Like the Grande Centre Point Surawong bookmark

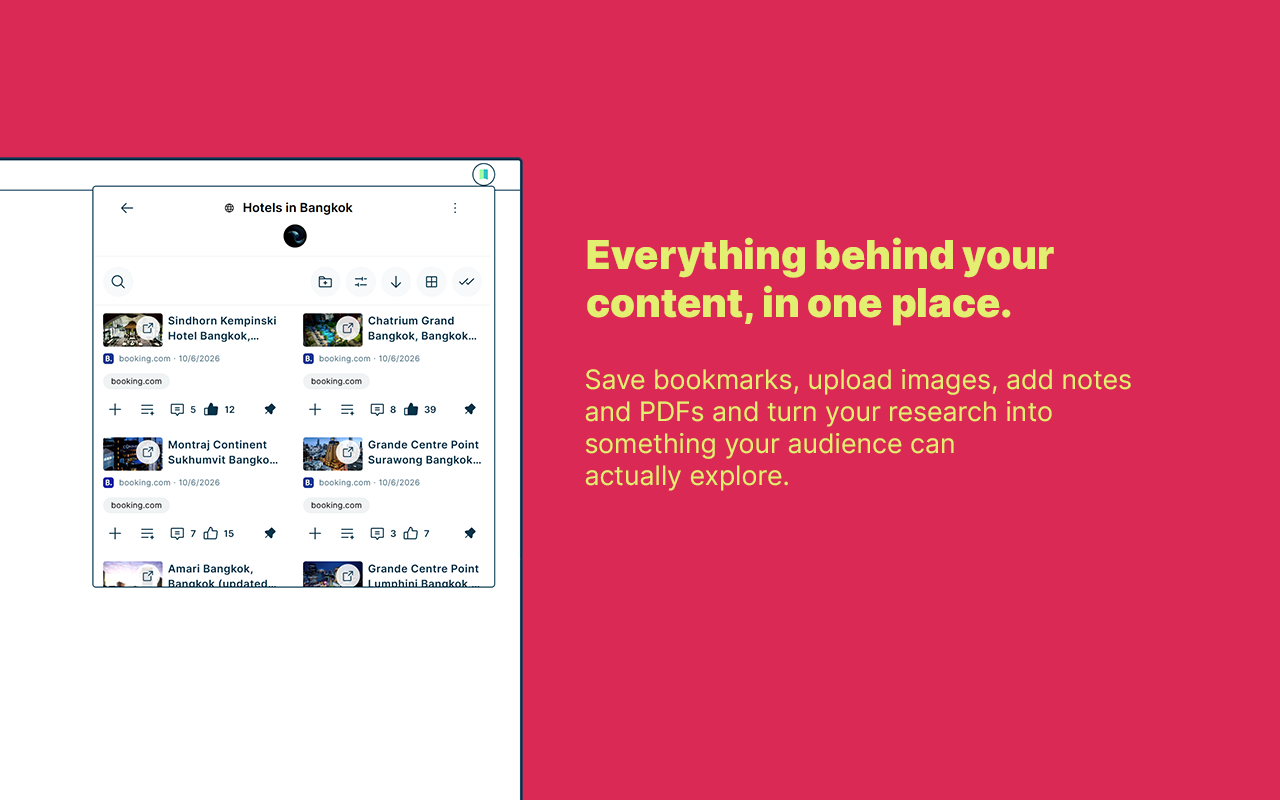[x=411, y=533]
